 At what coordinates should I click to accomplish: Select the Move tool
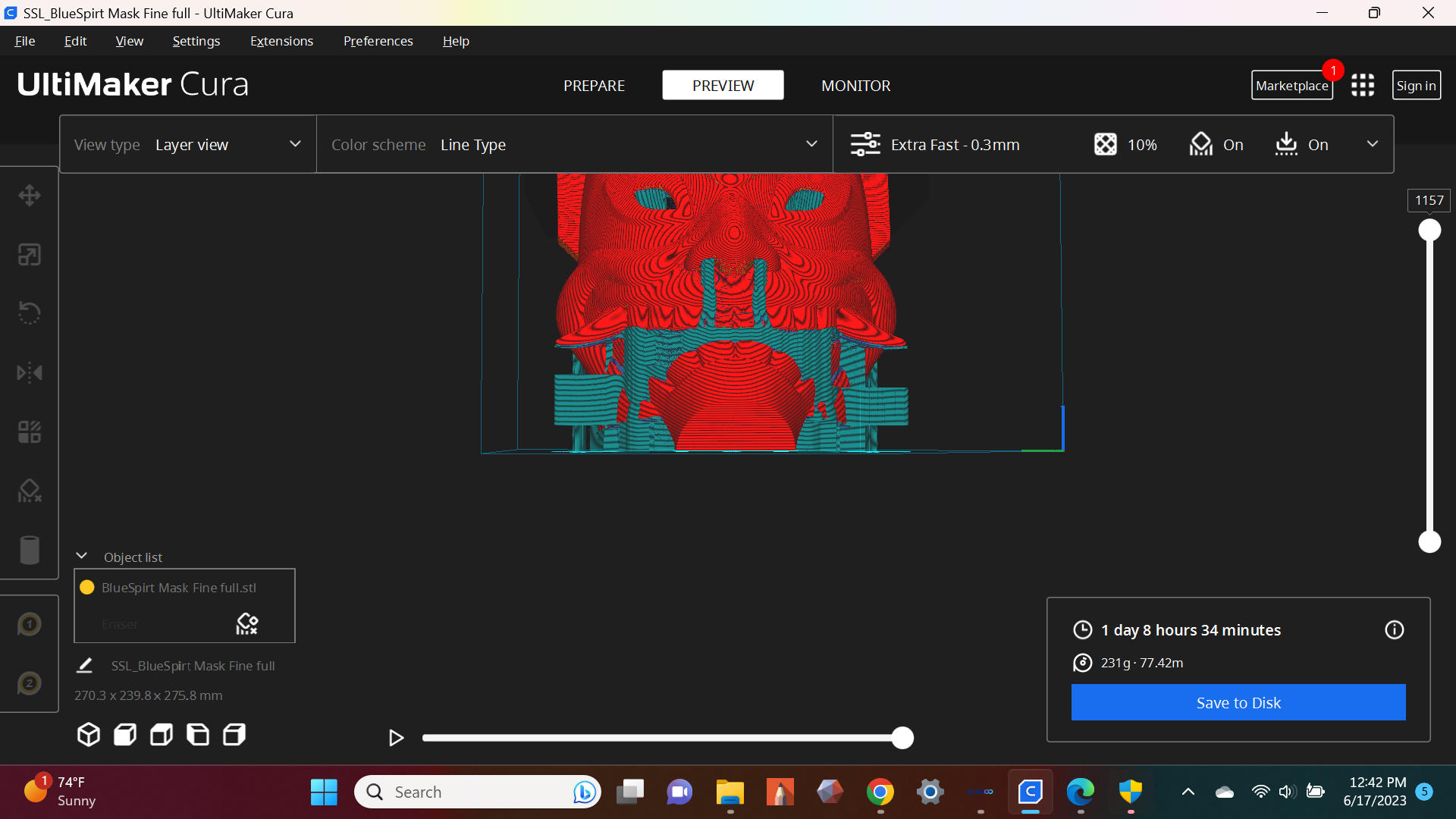29,195
